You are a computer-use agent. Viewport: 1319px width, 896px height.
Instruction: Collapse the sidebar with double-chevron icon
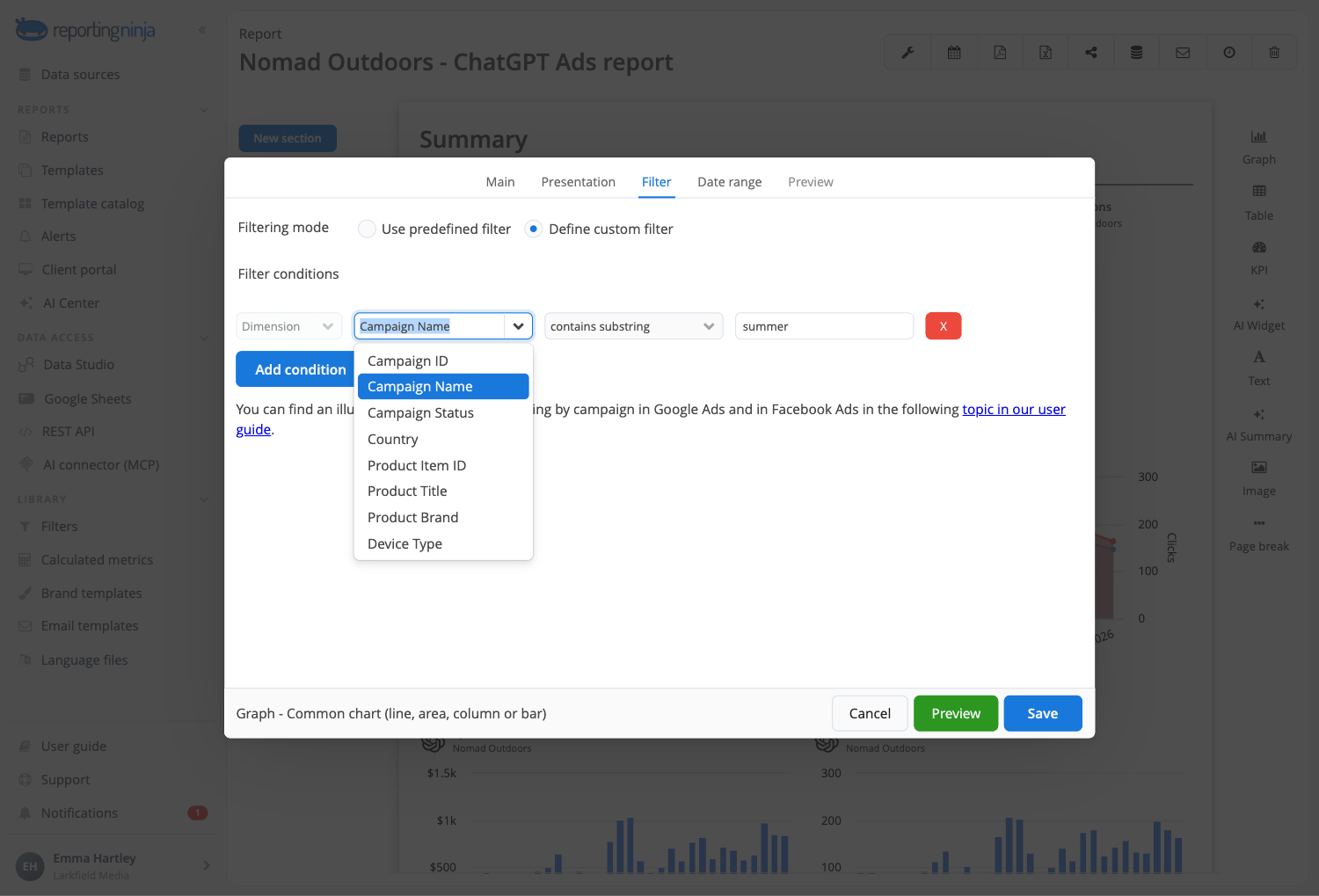coord(202,30)
